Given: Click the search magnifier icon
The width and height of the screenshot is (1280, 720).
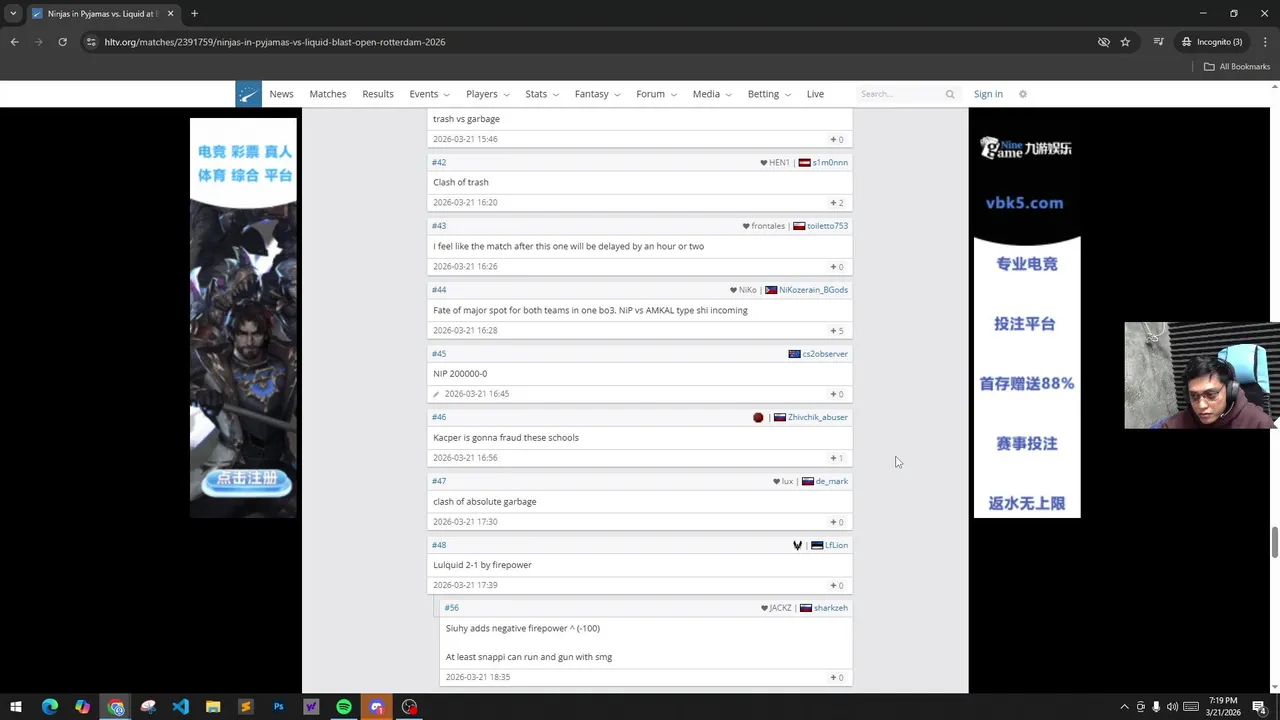Looking at the screenshot, I should 950,94.
